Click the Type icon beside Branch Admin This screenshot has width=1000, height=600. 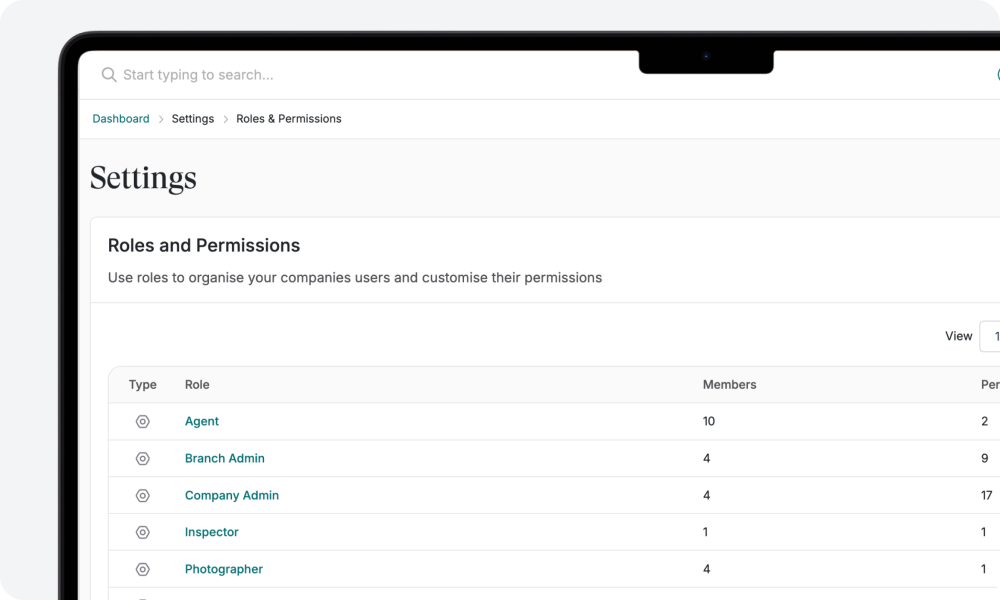click(142, 458)
